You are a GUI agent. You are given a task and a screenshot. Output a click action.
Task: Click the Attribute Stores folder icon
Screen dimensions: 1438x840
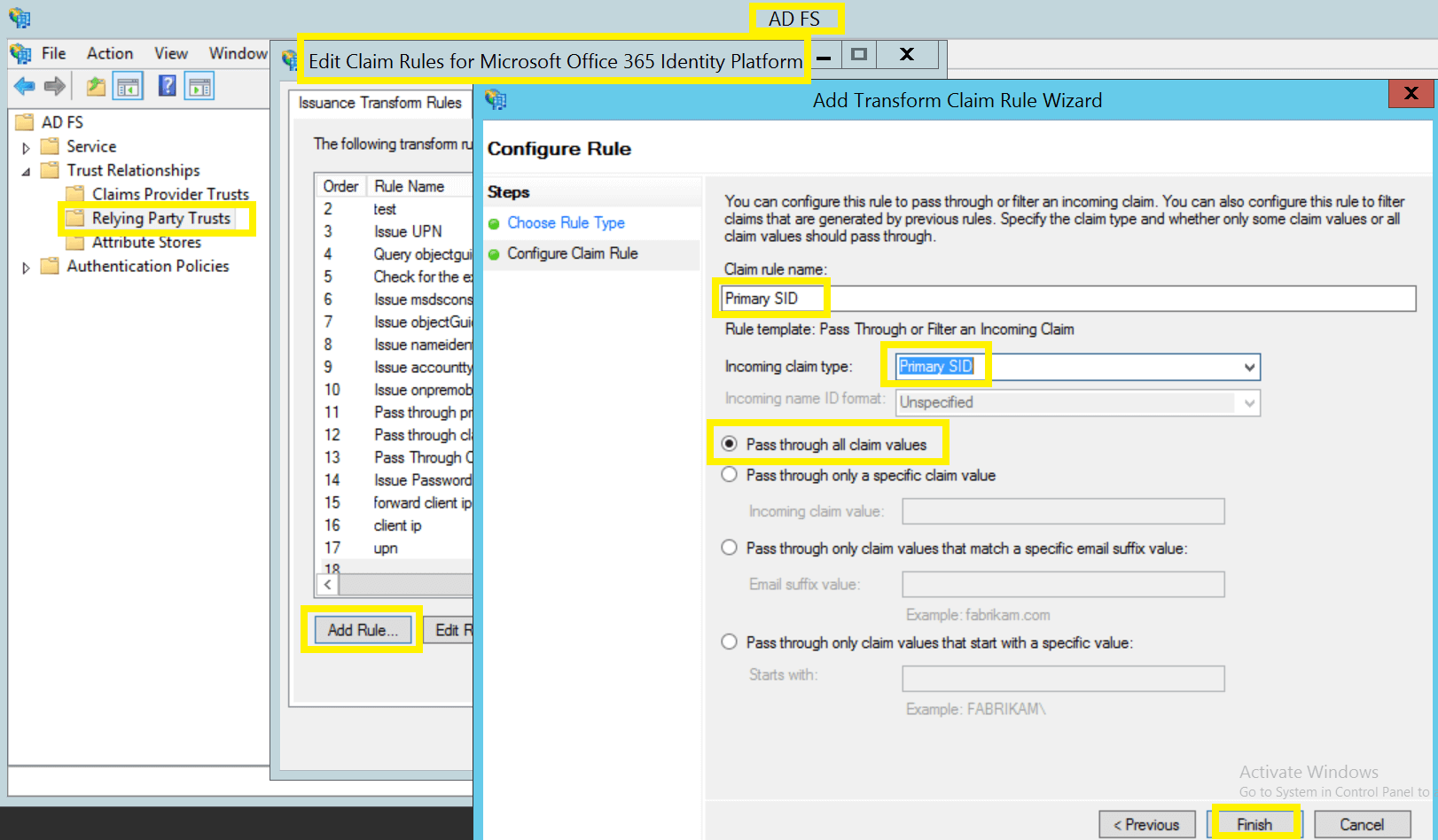click(x=75, y=242)
